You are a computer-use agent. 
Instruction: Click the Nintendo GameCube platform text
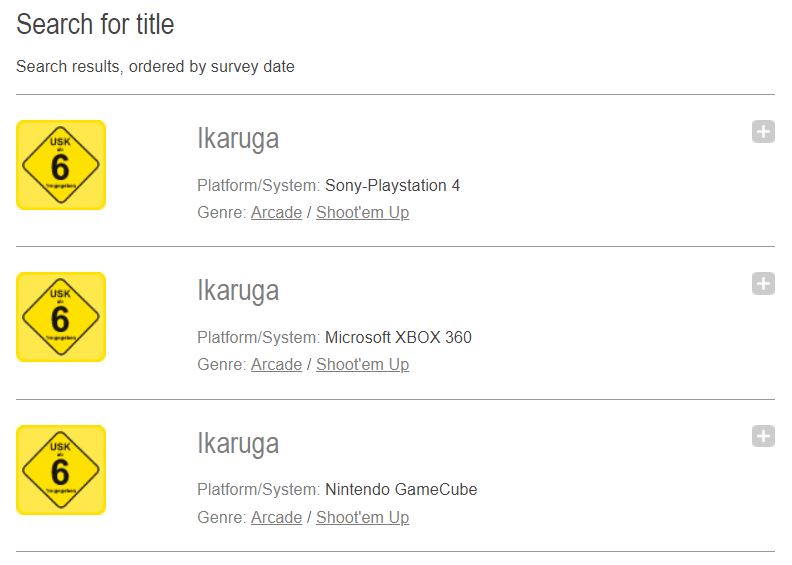tap(401, 490)
